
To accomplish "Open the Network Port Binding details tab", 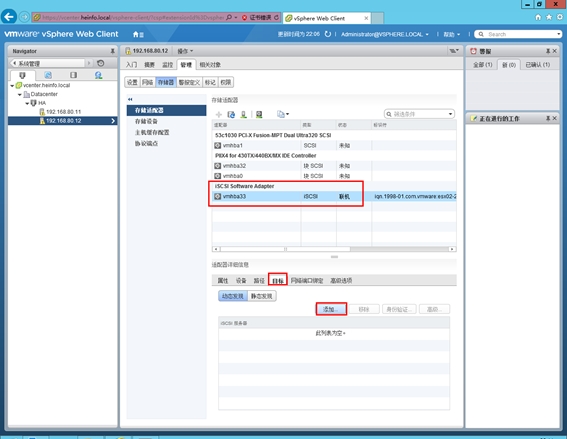I will [x=307, y=281].
